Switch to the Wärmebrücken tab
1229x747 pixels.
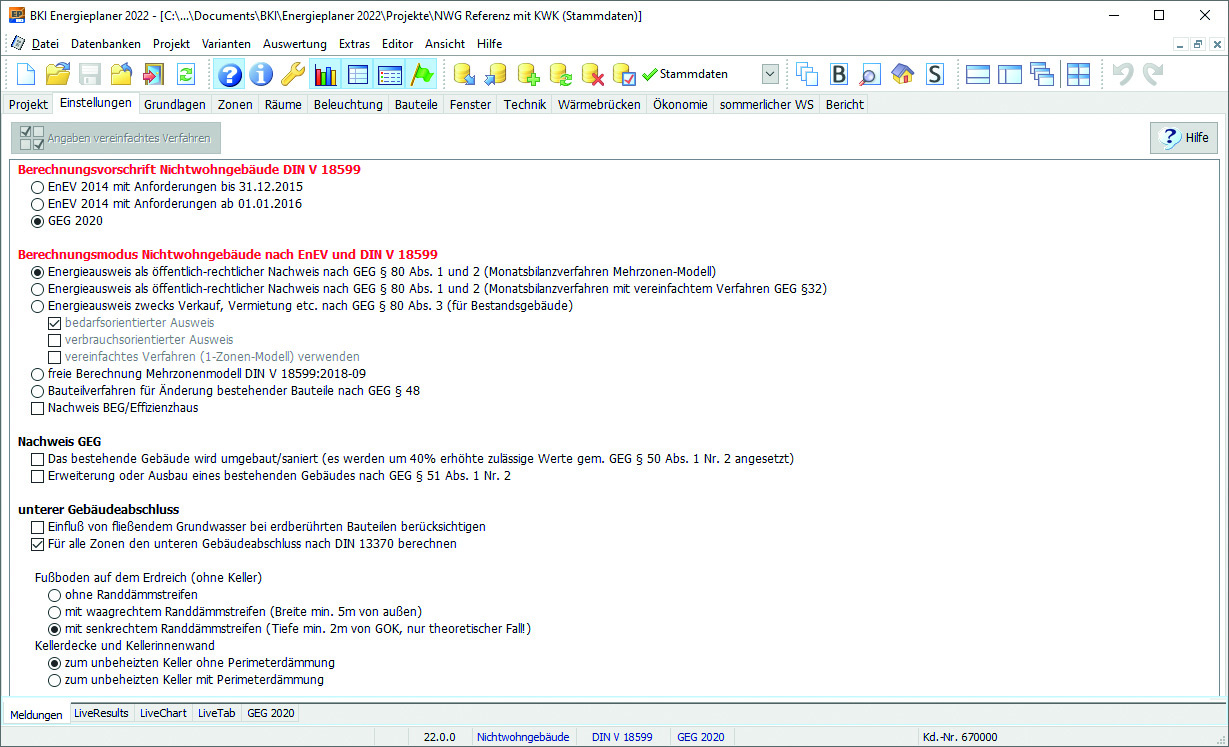599,104
